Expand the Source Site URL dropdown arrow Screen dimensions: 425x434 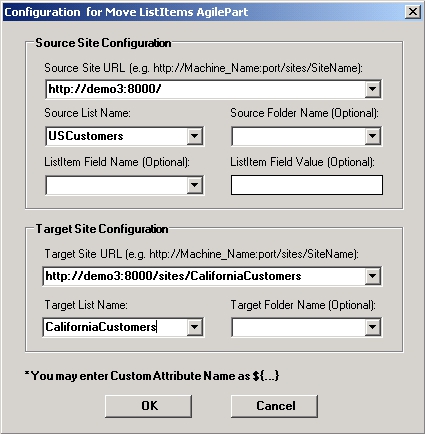click(373, 89)
